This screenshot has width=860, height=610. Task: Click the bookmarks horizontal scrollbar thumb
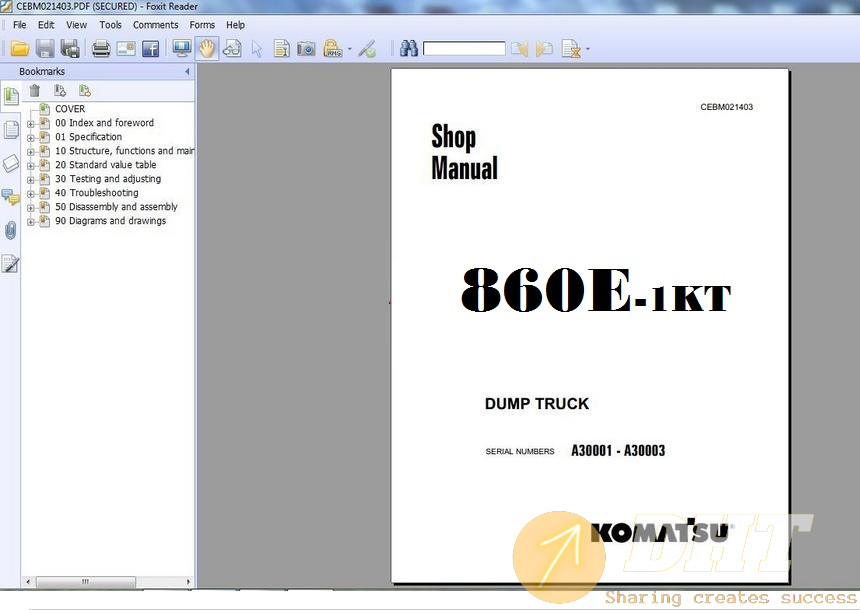coord(86,581)
